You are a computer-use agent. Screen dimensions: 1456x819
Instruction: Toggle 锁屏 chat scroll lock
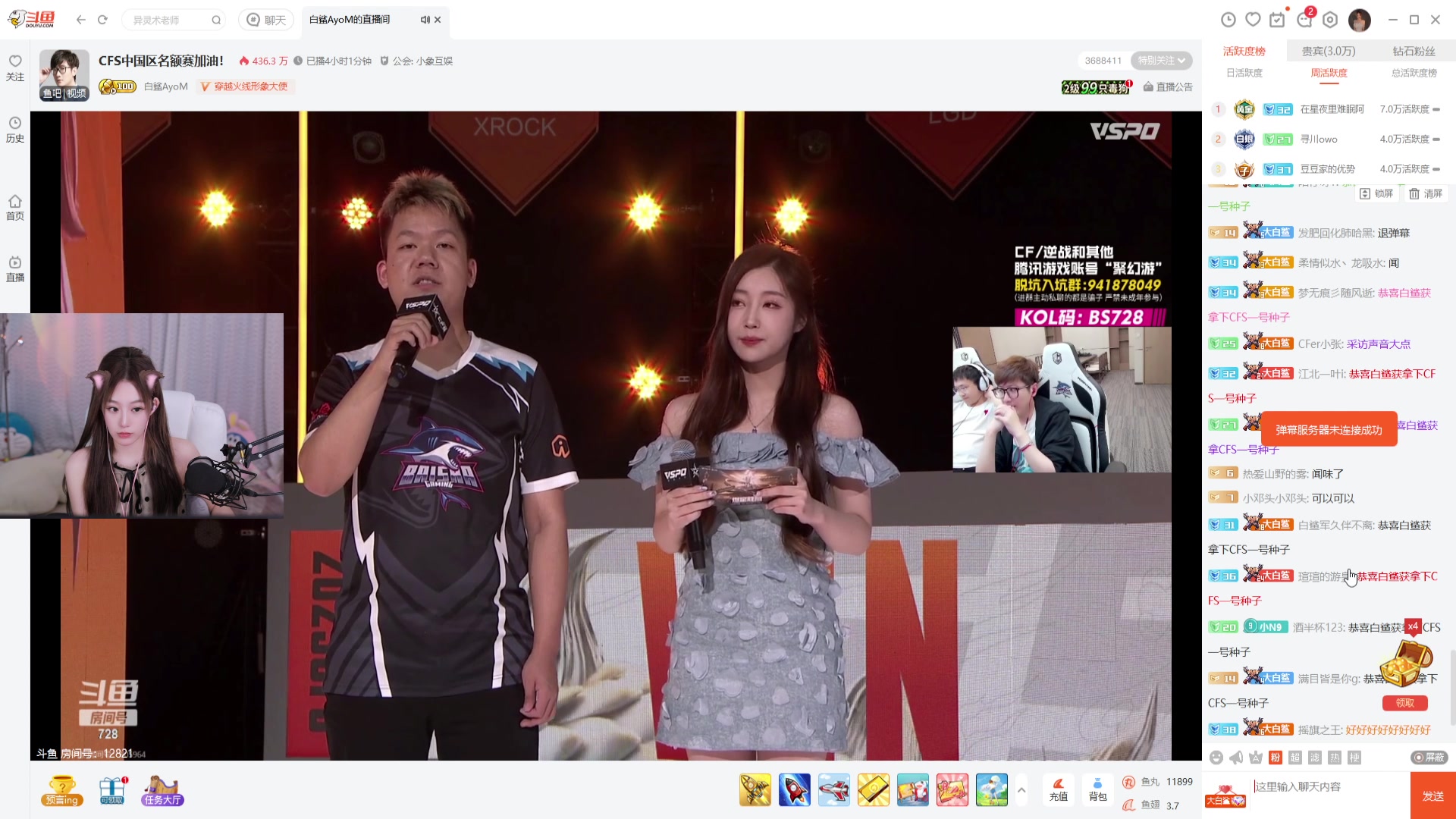click(x=1377, y=194)
